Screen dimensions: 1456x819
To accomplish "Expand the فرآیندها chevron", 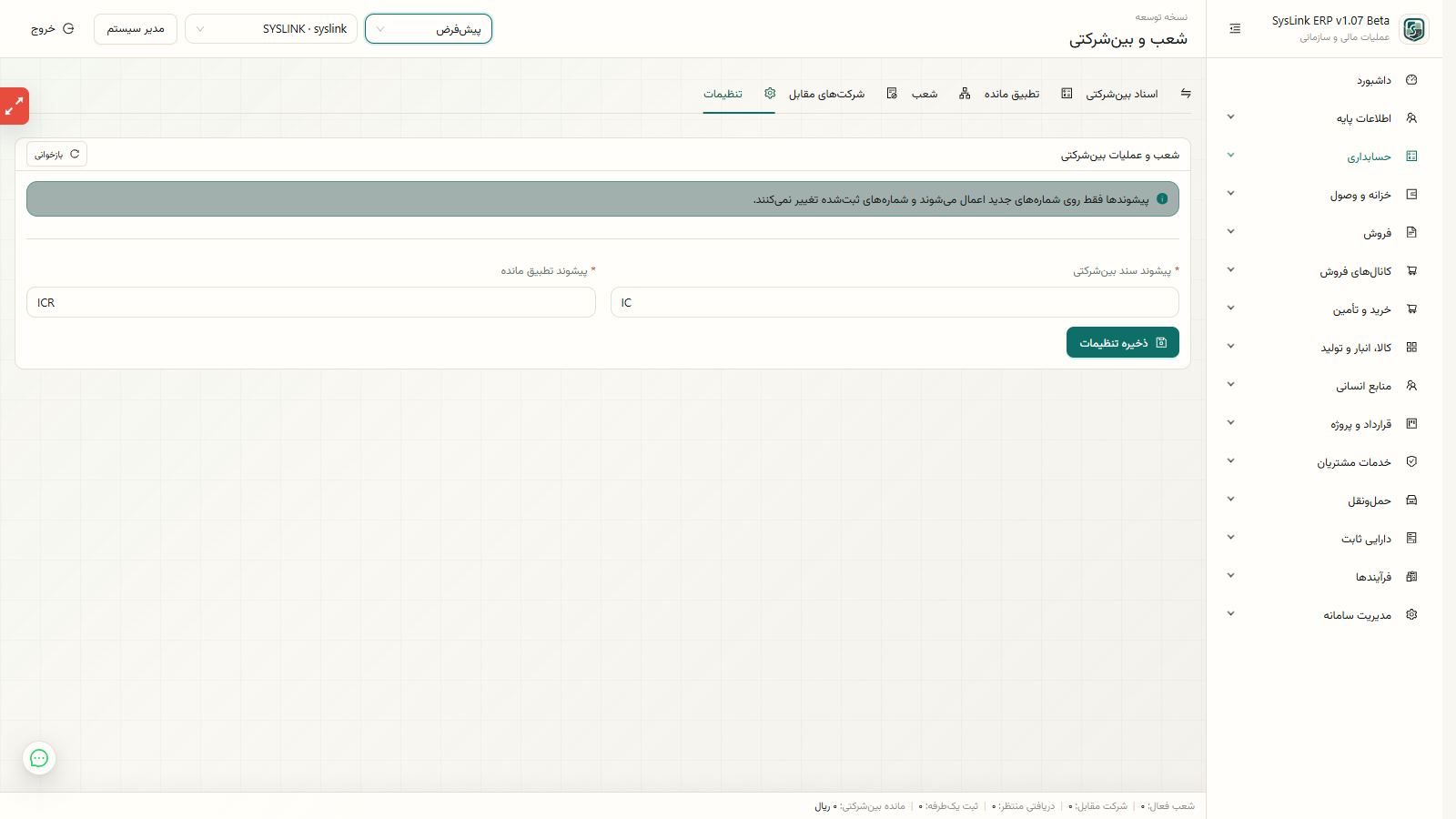I will click(1230, 576).
